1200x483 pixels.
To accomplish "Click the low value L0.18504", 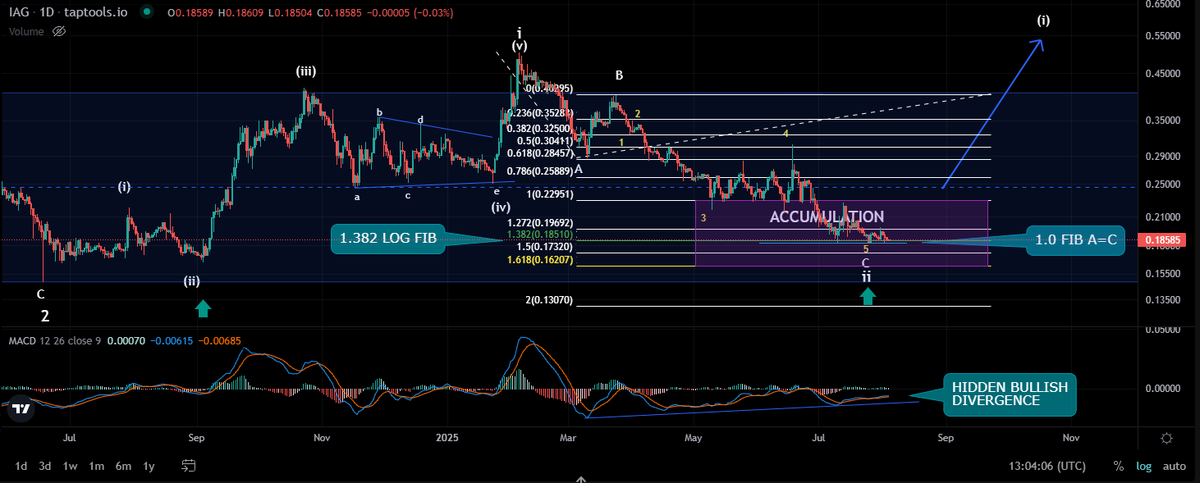I will click(x=289, y=12).
